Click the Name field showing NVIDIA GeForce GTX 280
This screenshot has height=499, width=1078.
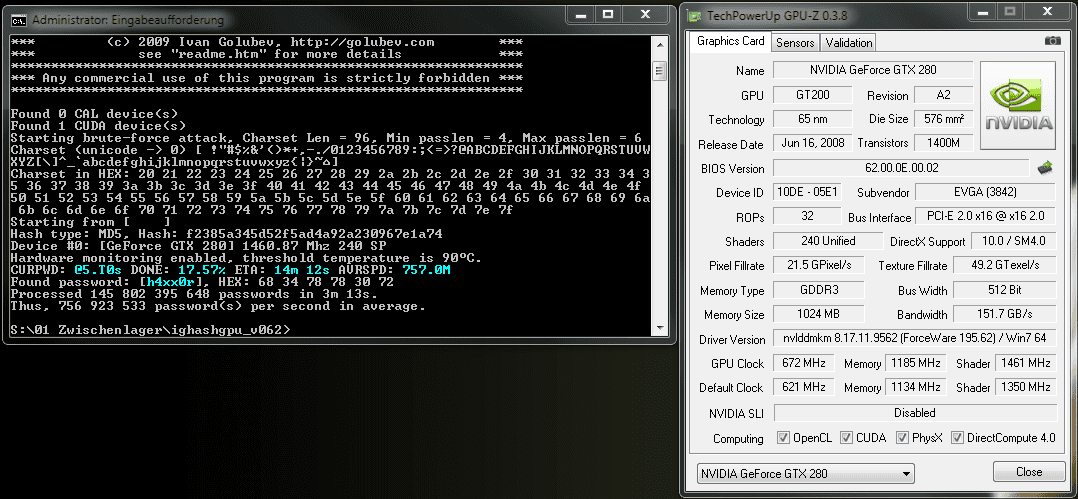click(873, 69)
